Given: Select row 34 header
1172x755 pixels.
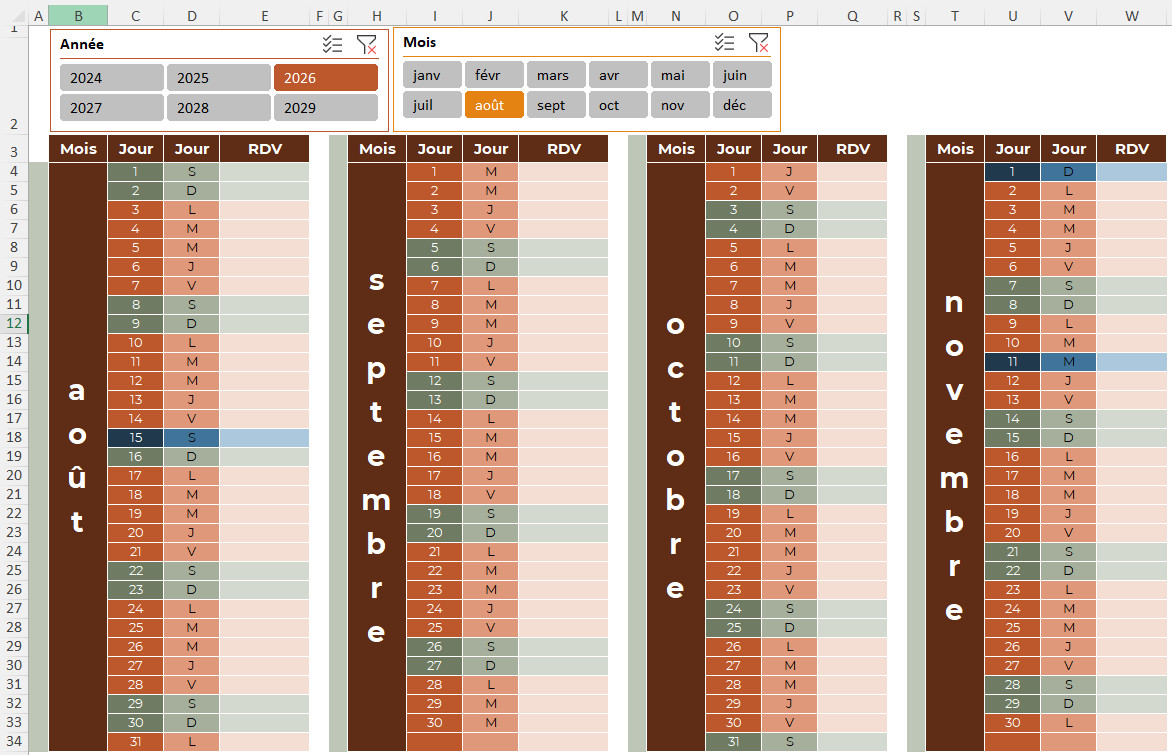Looking at the screenshot, I should (x=13, y=742).
